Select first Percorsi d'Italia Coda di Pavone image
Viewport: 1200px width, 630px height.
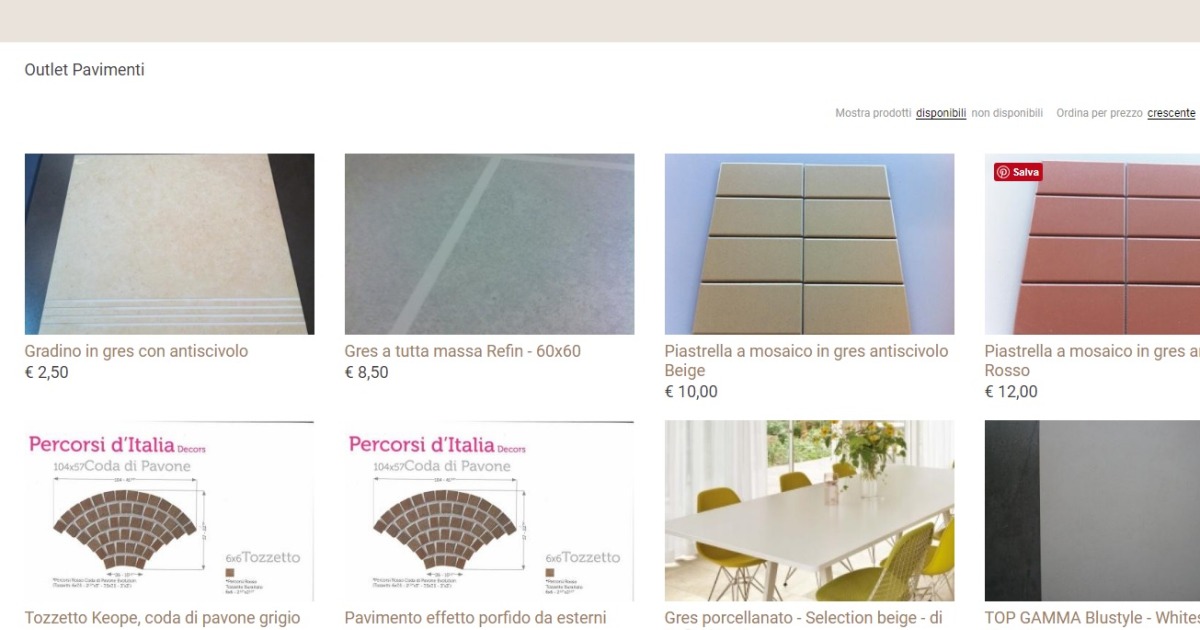[170, 511]
